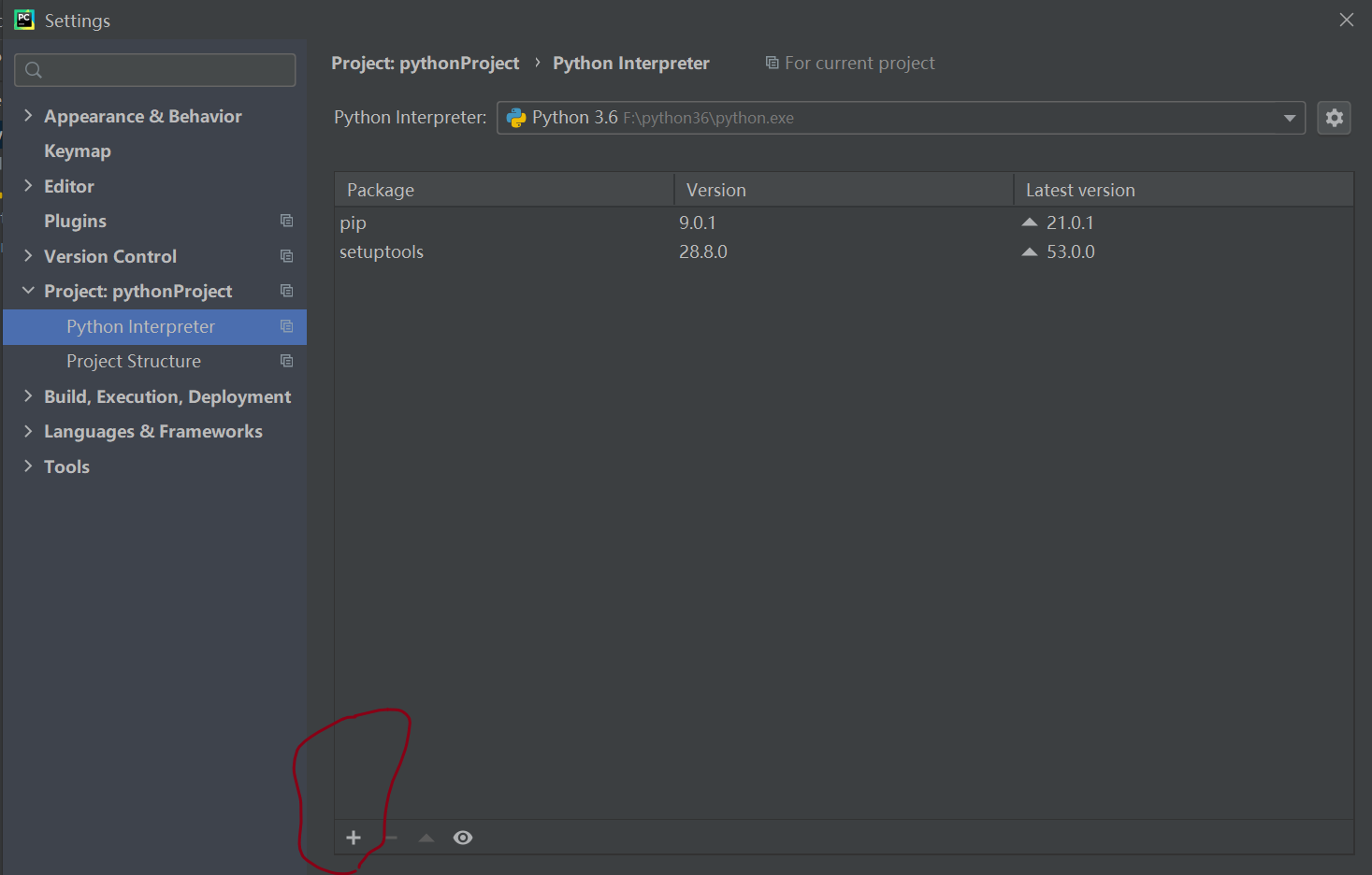
Task: Click upgrade arrow next to setuptools 53.0.0
Action: 1030,251
